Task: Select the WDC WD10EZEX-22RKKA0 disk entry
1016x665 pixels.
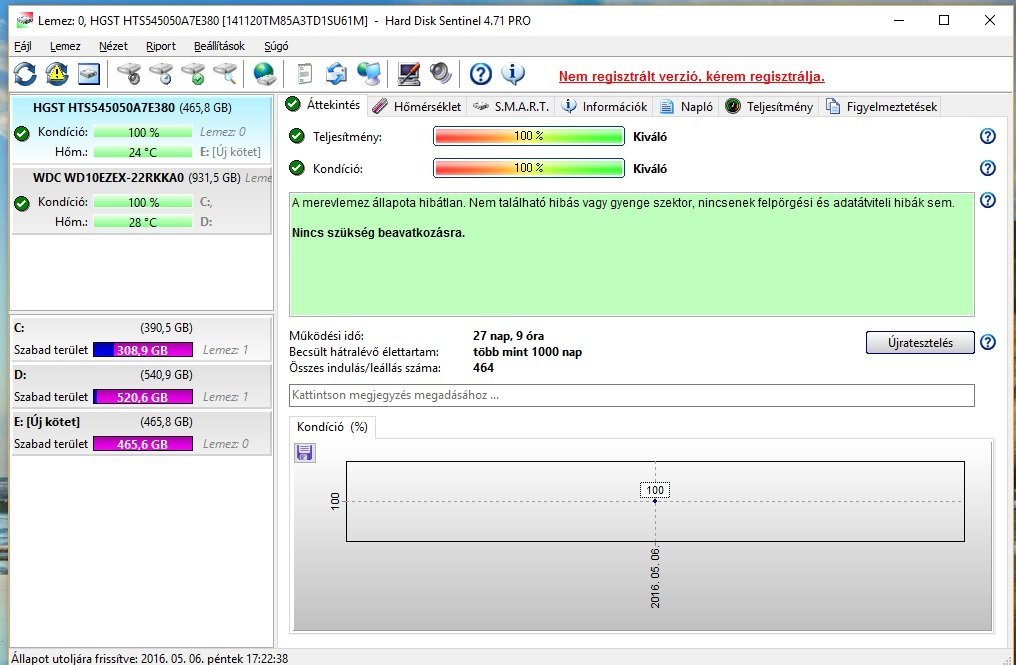Action: click(142, 200)
